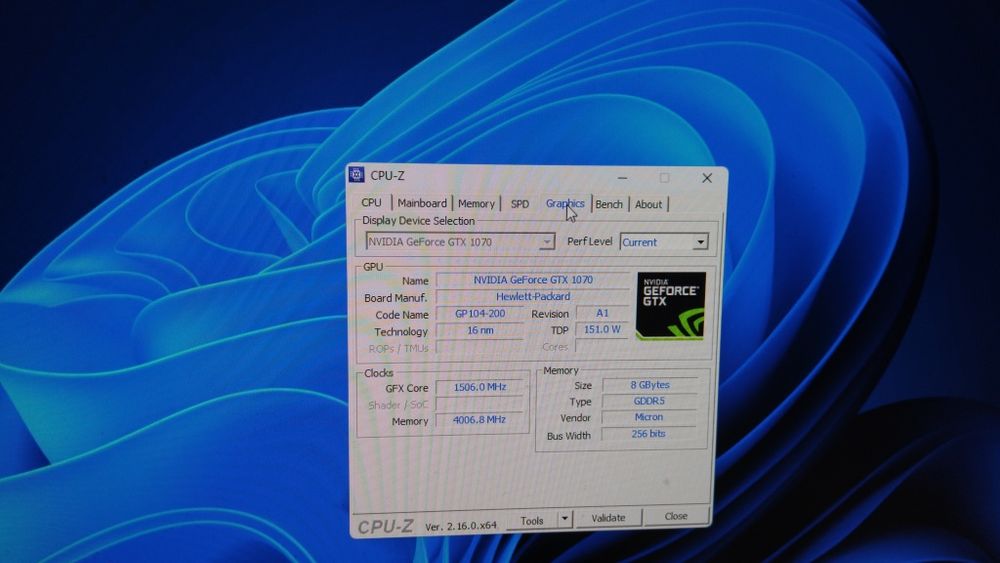Click the Clocks Memory 4006.8 MHz value
Image resolution: width=1000 pixels, height=563 pixels.
coord(480,420)
